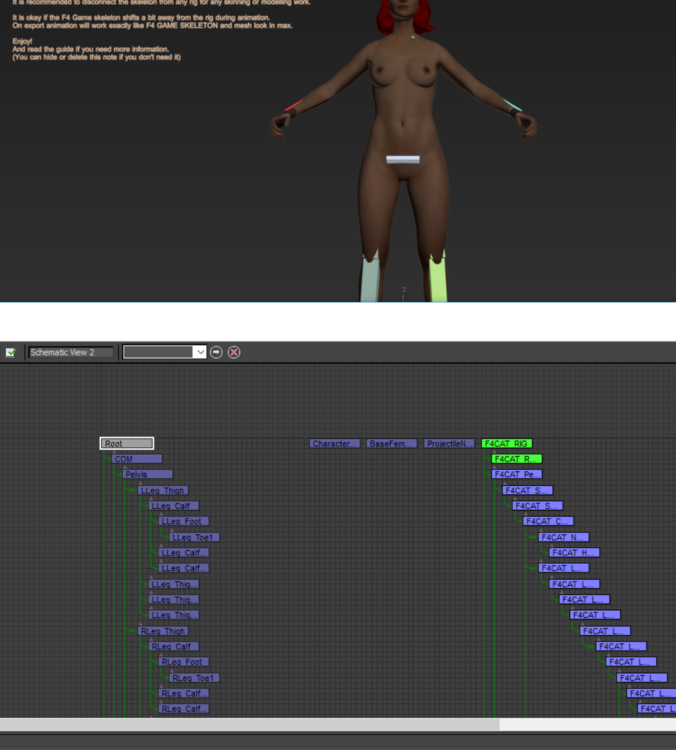The width and height of the screenshot is (676, 750).
Task: Collapse arrow above the Pelvis node
Action: point(124,468)
